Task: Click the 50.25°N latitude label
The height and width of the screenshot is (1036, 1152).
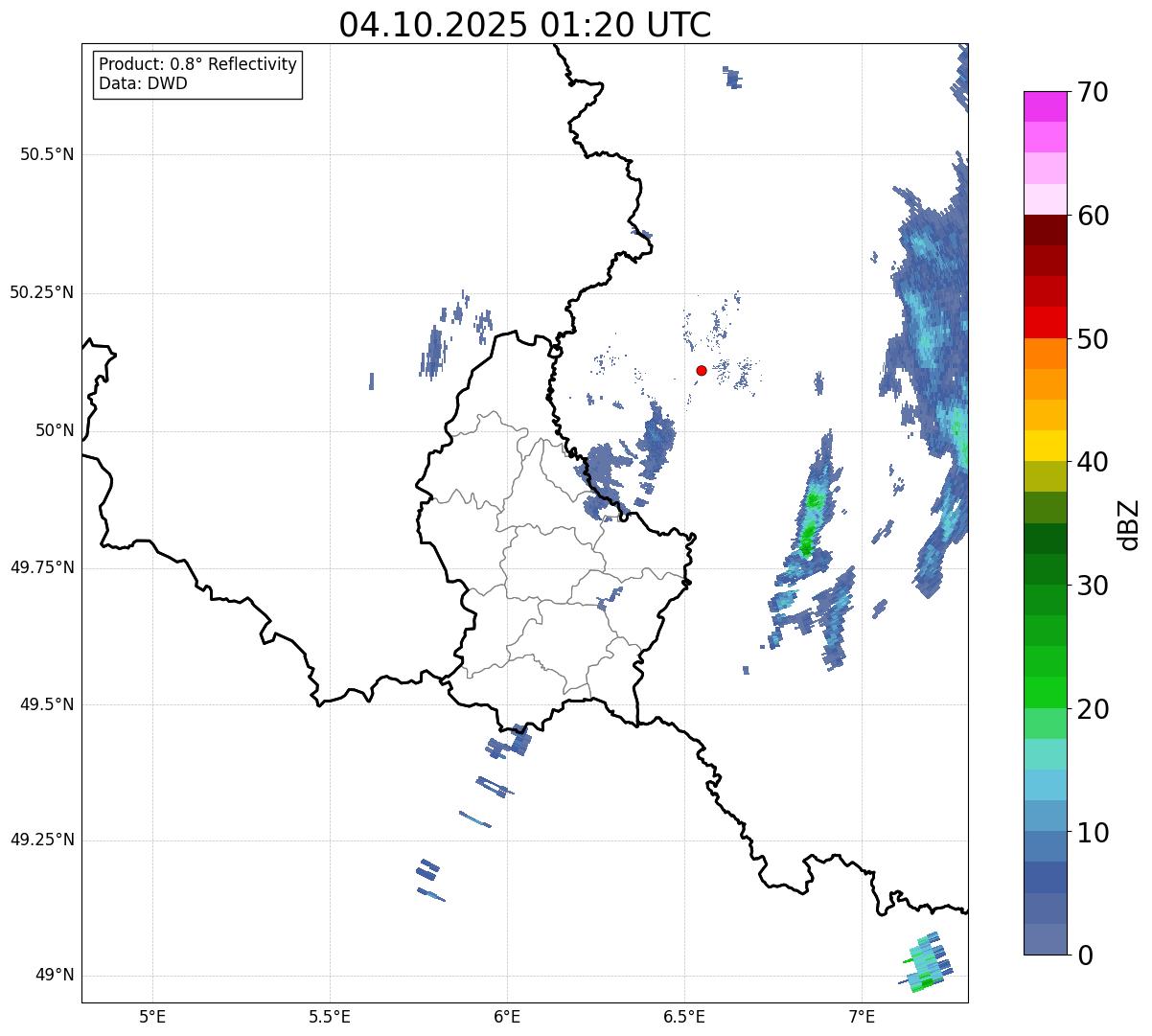Action: click(40, 292)
